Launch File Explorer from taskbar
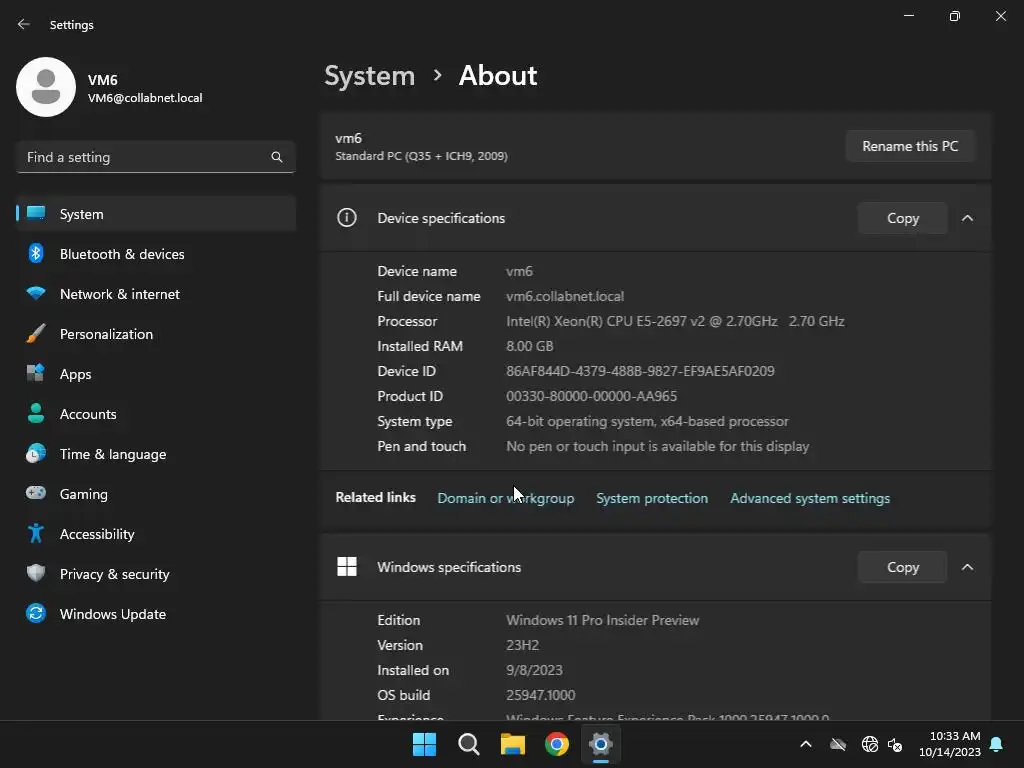The width and height of the screenshot is (1024, 768). click(513, 744)
